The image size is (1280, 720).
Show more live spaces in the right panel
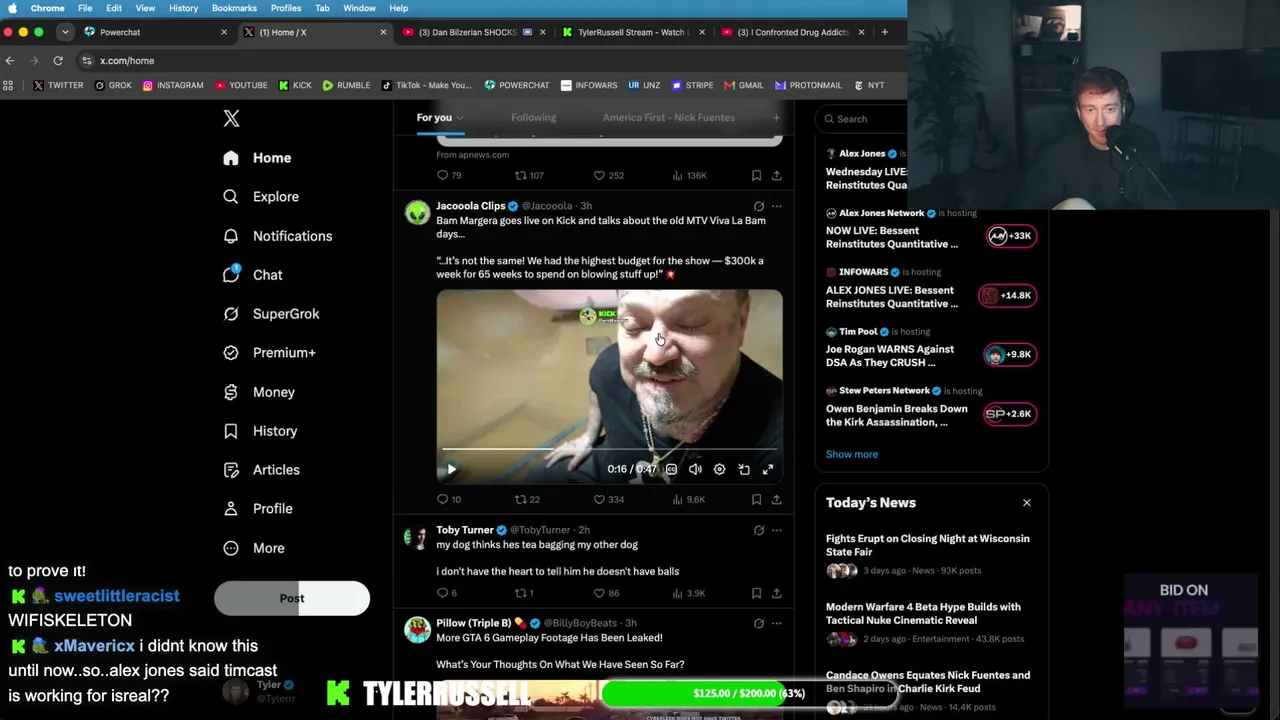coord(852,454)
